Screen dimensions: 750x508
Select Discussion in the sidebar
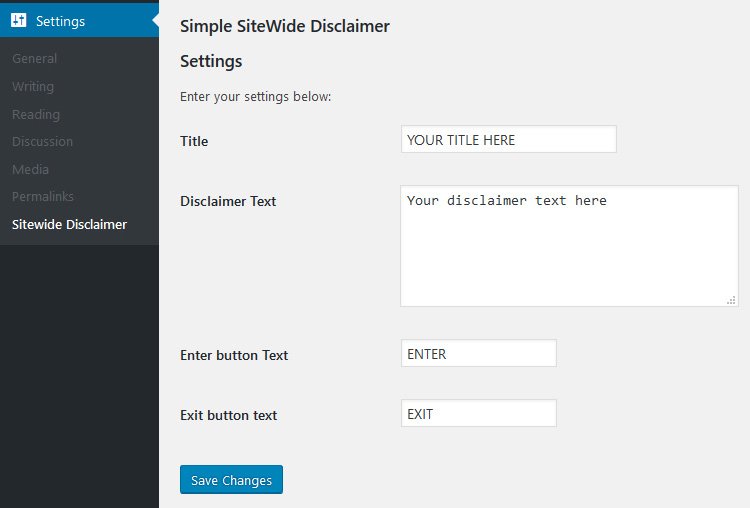click(43, 142)
